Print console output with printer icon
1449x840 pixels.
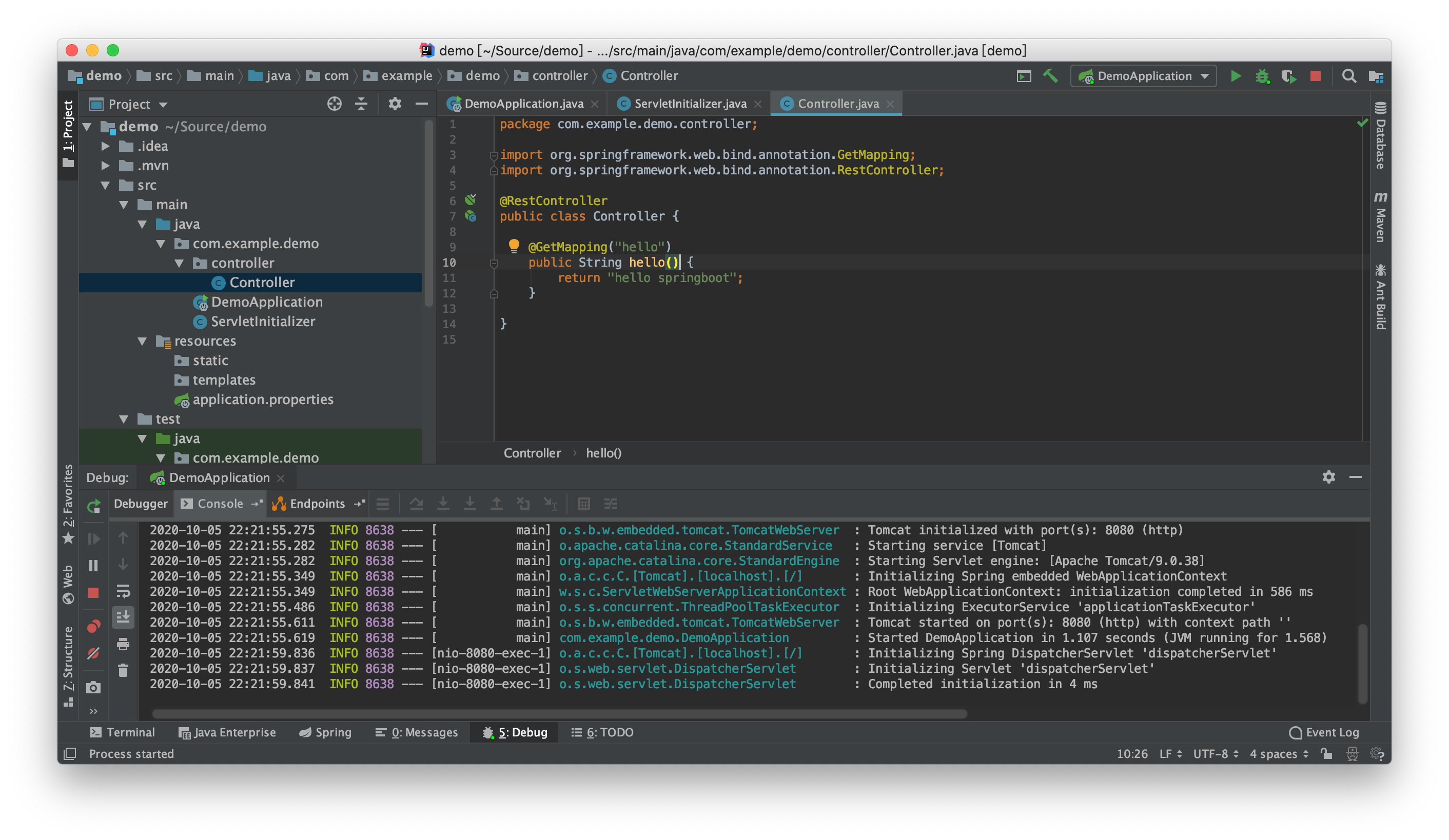(123, 644)
